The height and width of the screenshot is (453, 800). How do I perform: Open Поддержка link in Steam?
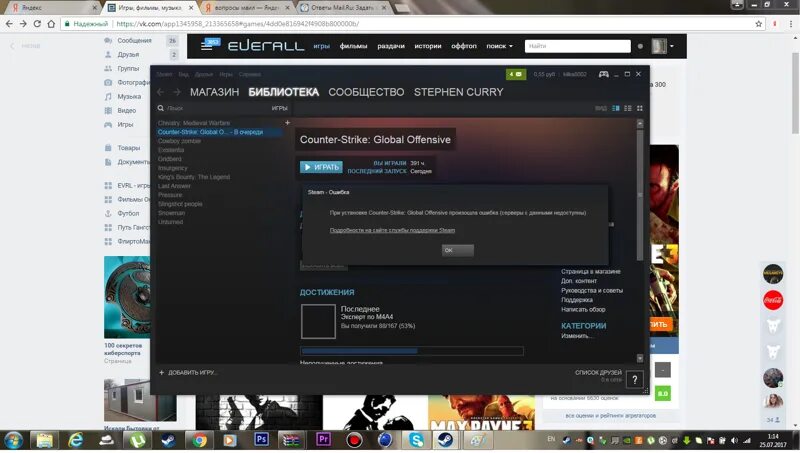577,300
